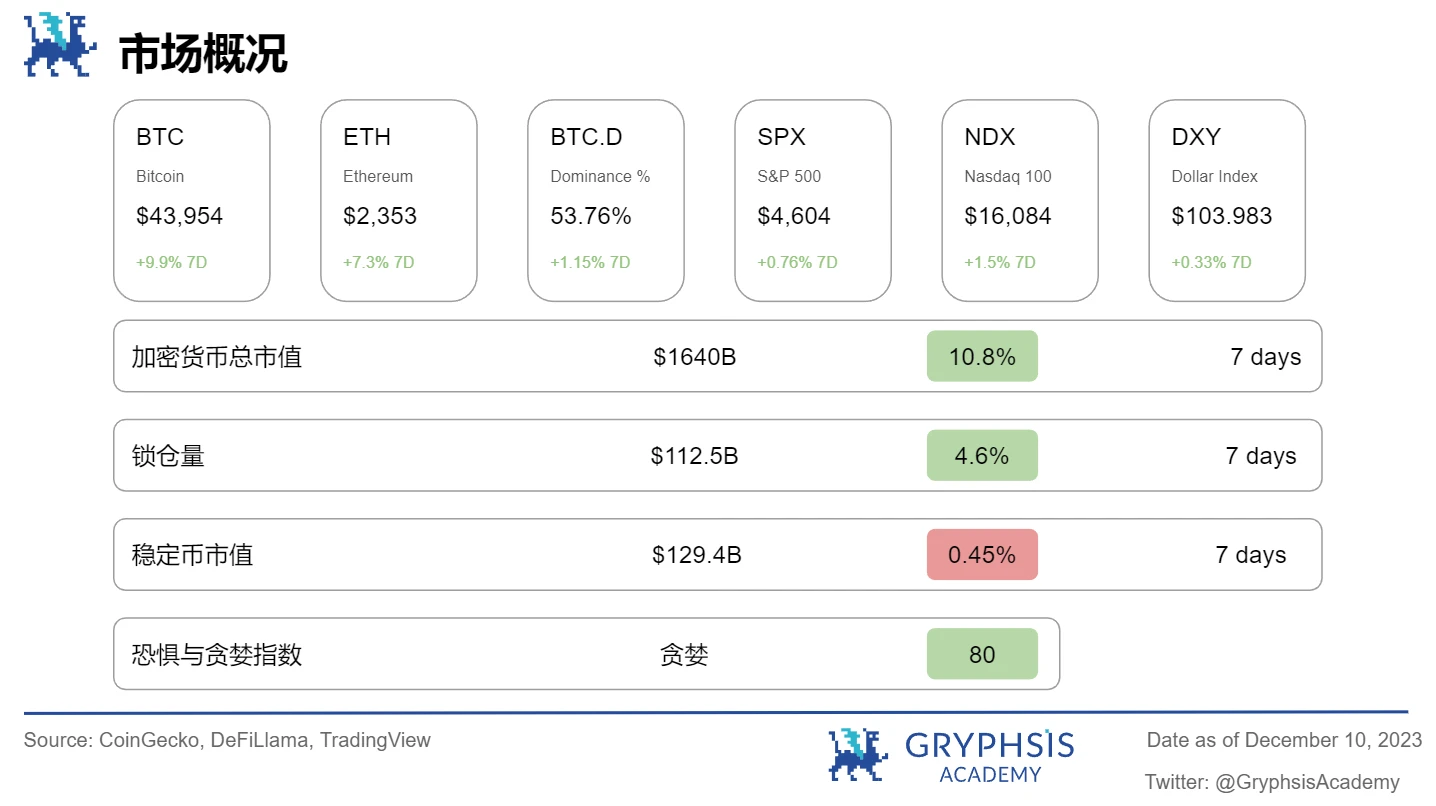Click the Gryphsis Academy logo in the footer
The image size is (1436, 806).
950,756
